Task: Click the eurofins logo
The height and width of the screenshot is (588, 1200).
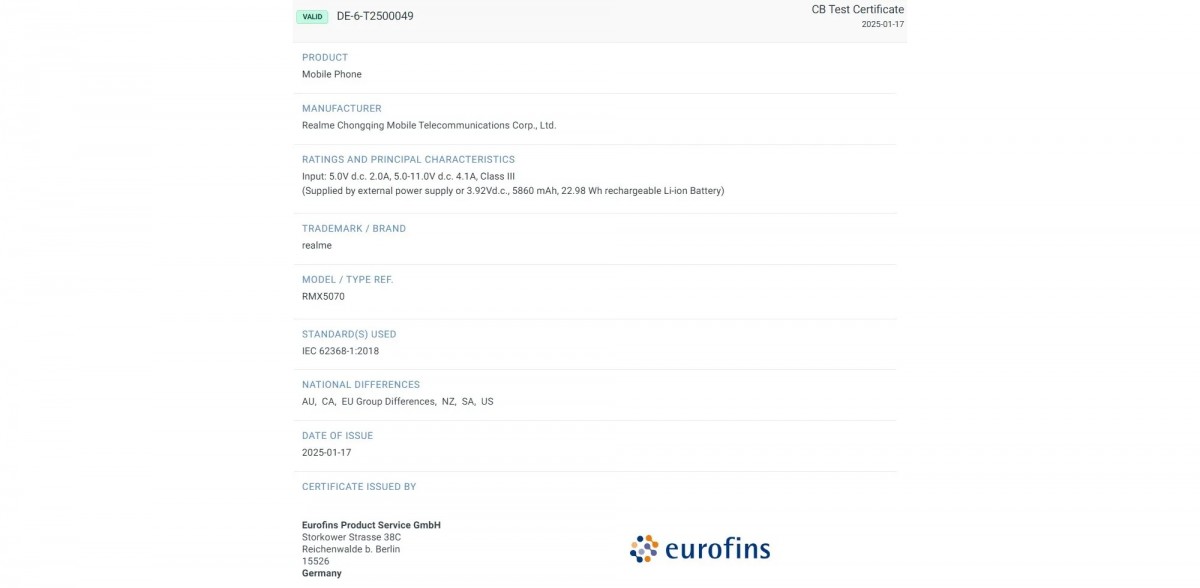Action: (x=700, y=548)
